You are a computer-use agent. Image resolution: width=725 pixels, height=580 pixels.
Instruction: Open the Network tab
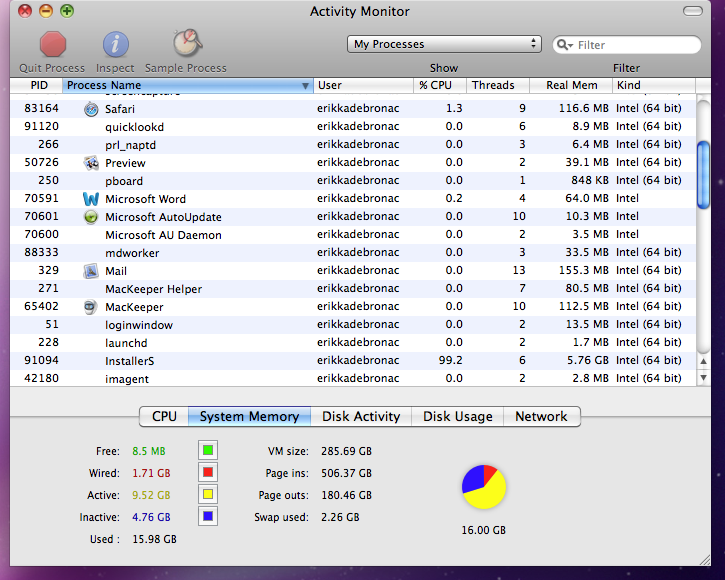click(541, 416)
